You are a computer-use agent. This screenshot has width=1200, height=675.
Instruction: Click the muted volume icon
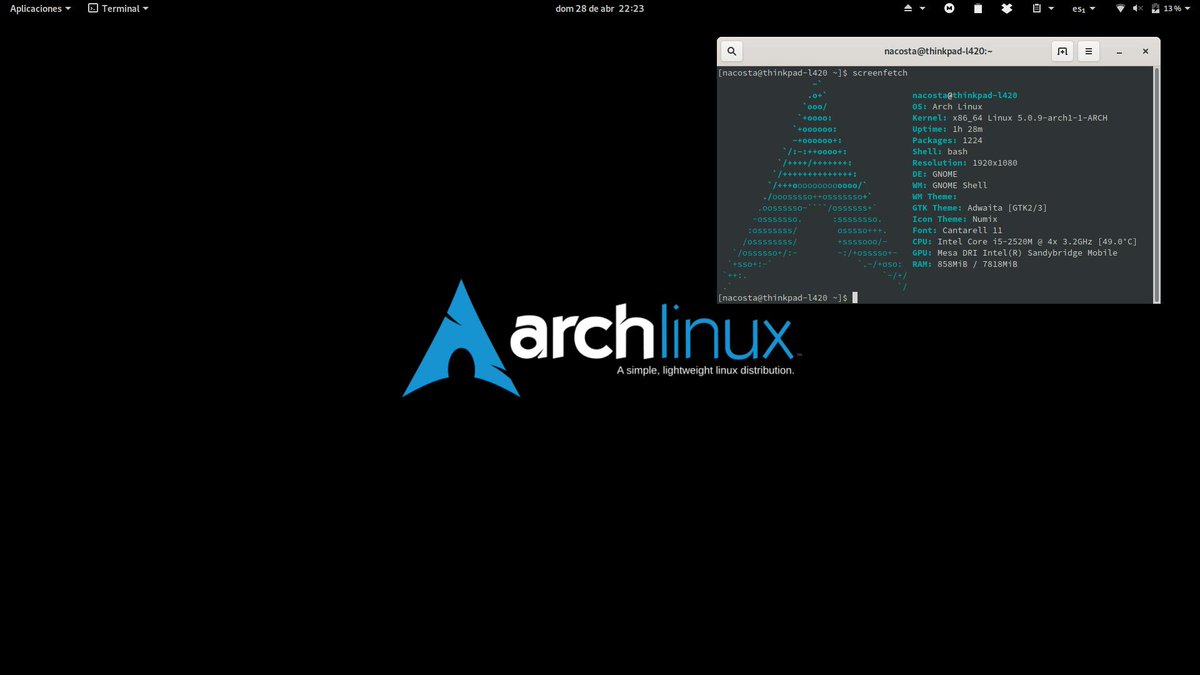pyautogui.click(x=1138, y=8)
